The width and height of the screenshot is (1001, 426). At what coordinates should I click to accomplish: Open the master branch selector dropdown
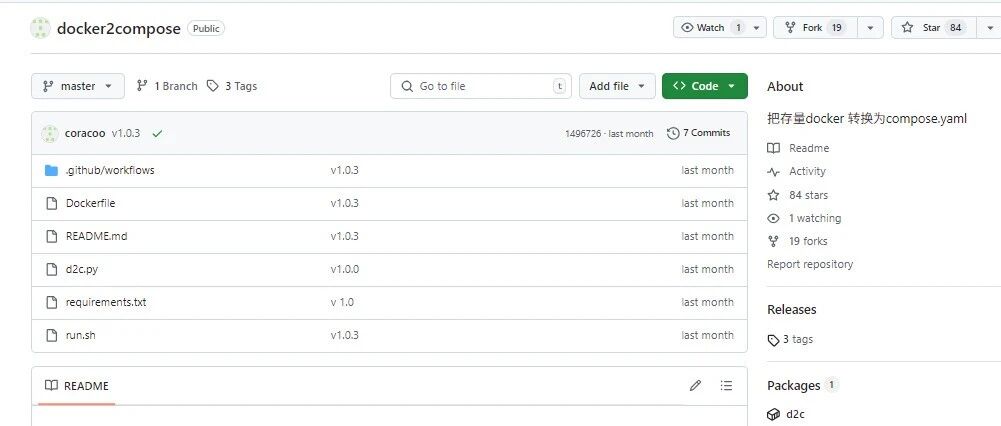pos(78,86)
